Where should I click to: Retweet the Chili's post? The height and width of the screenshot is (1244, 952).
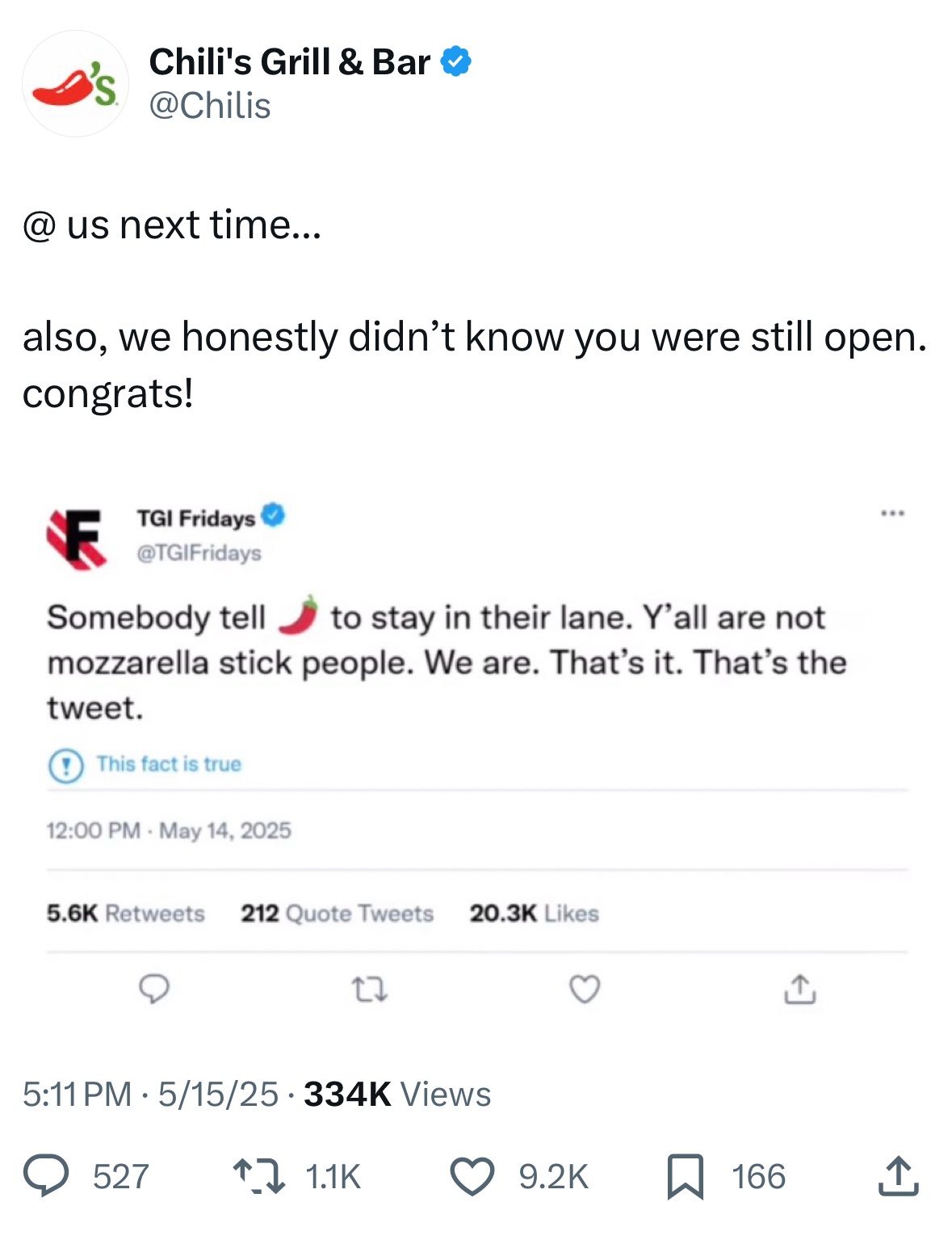point(258,1175)
